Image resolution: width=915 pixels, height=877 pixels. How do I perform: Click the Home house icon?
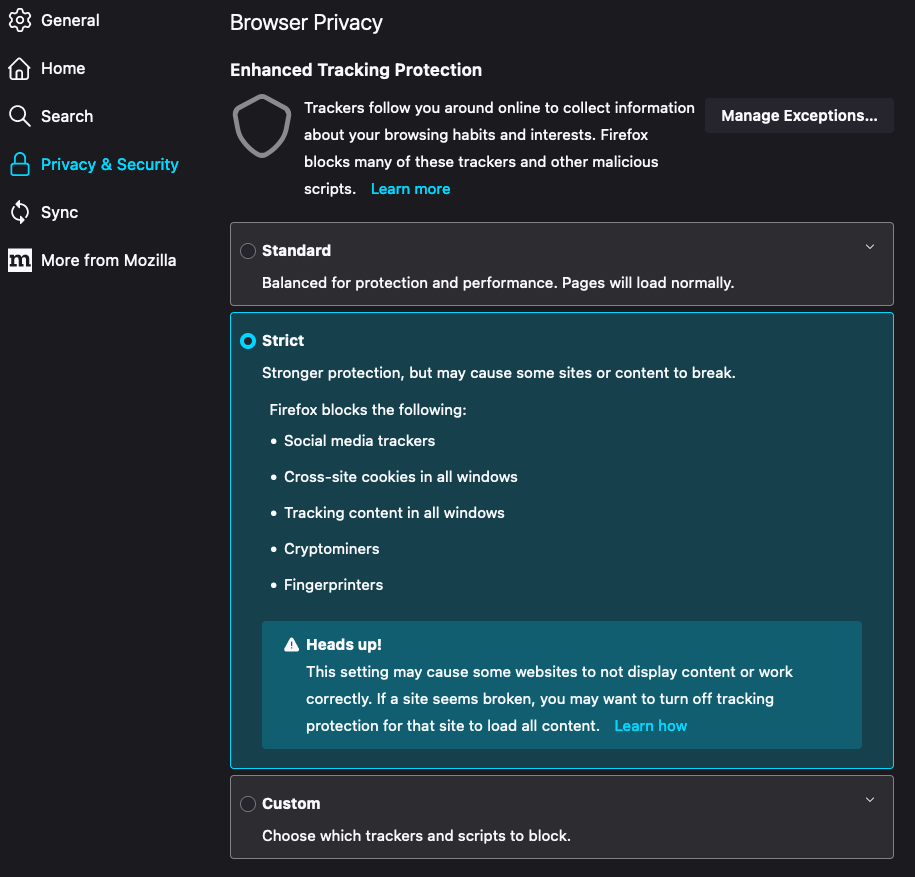(19, 68)
